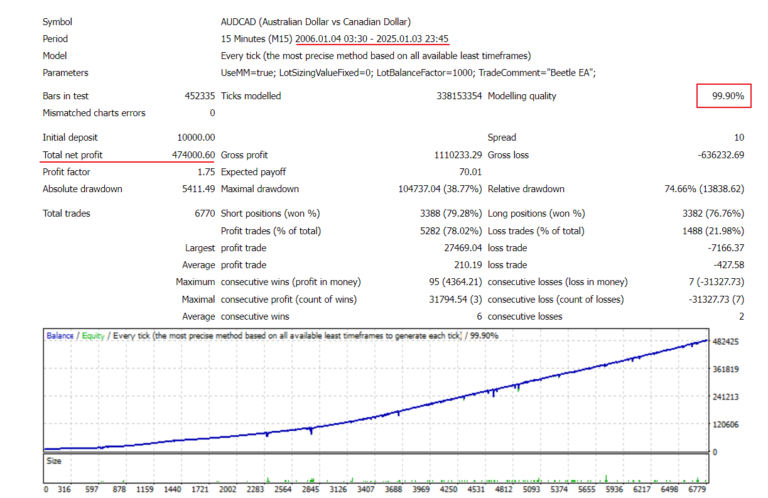Click the underlined test period date range
This screenshot has width=768, height=498.
[x=362, y=38]
